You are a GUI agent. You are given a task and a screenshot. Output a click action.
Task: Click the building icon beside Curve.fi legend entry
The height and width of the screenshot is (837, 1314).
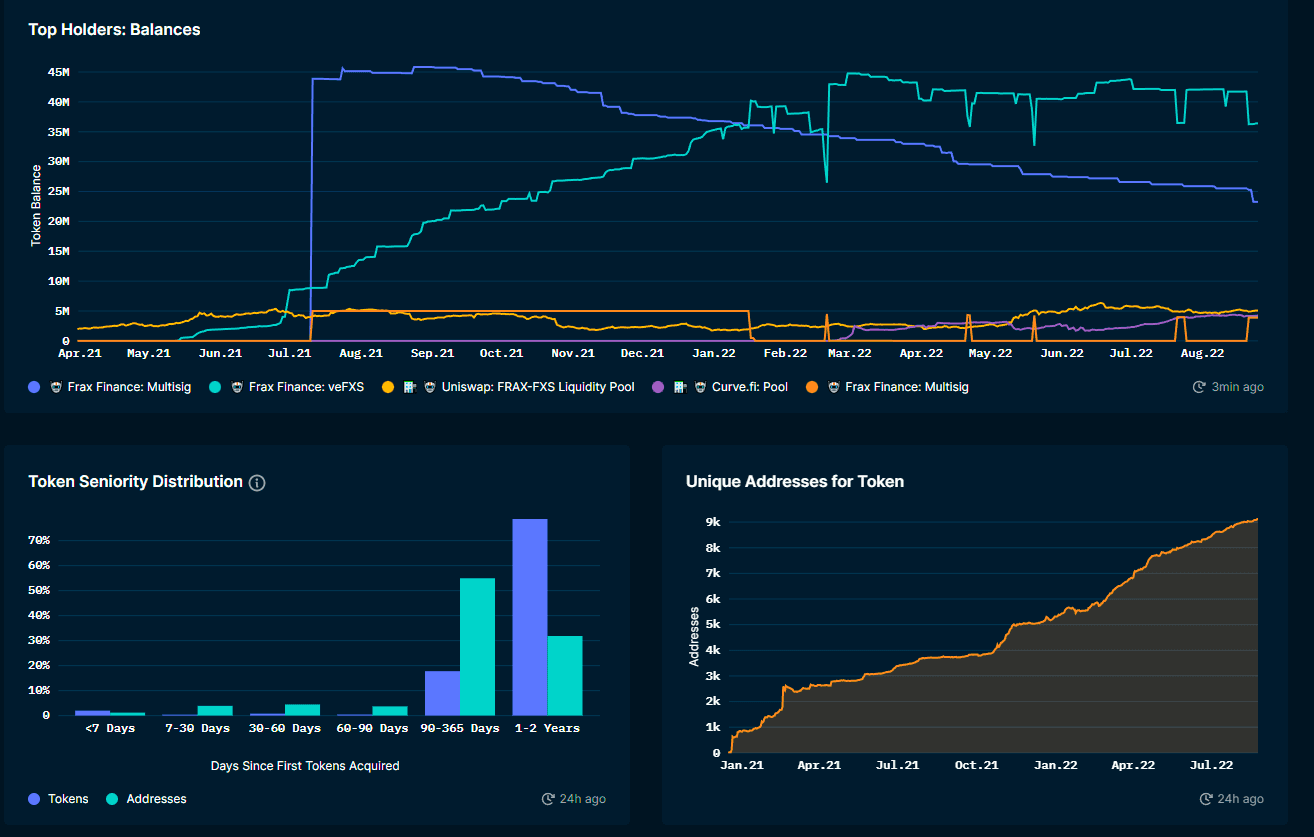[681, 387]
